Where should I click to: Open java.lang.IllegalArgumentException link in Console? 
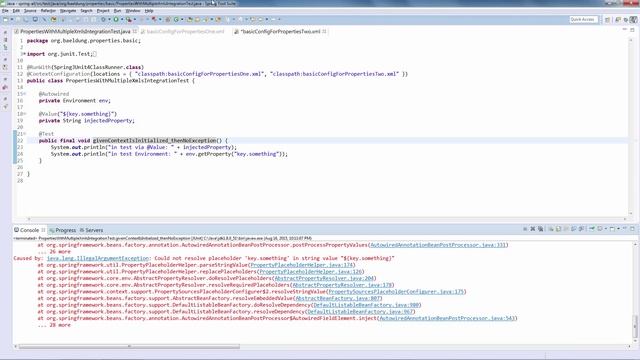(x=98, y=258)
